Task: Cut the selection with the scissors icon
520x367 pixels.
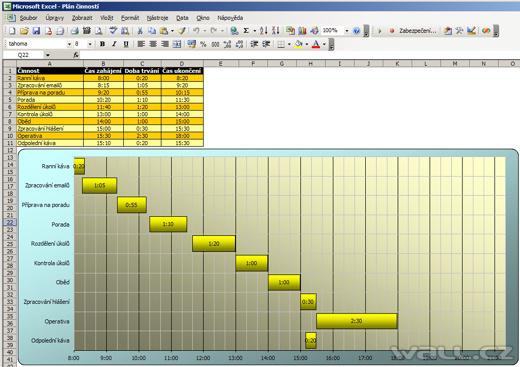Action: pyautogui.click(x=140, y=31)
